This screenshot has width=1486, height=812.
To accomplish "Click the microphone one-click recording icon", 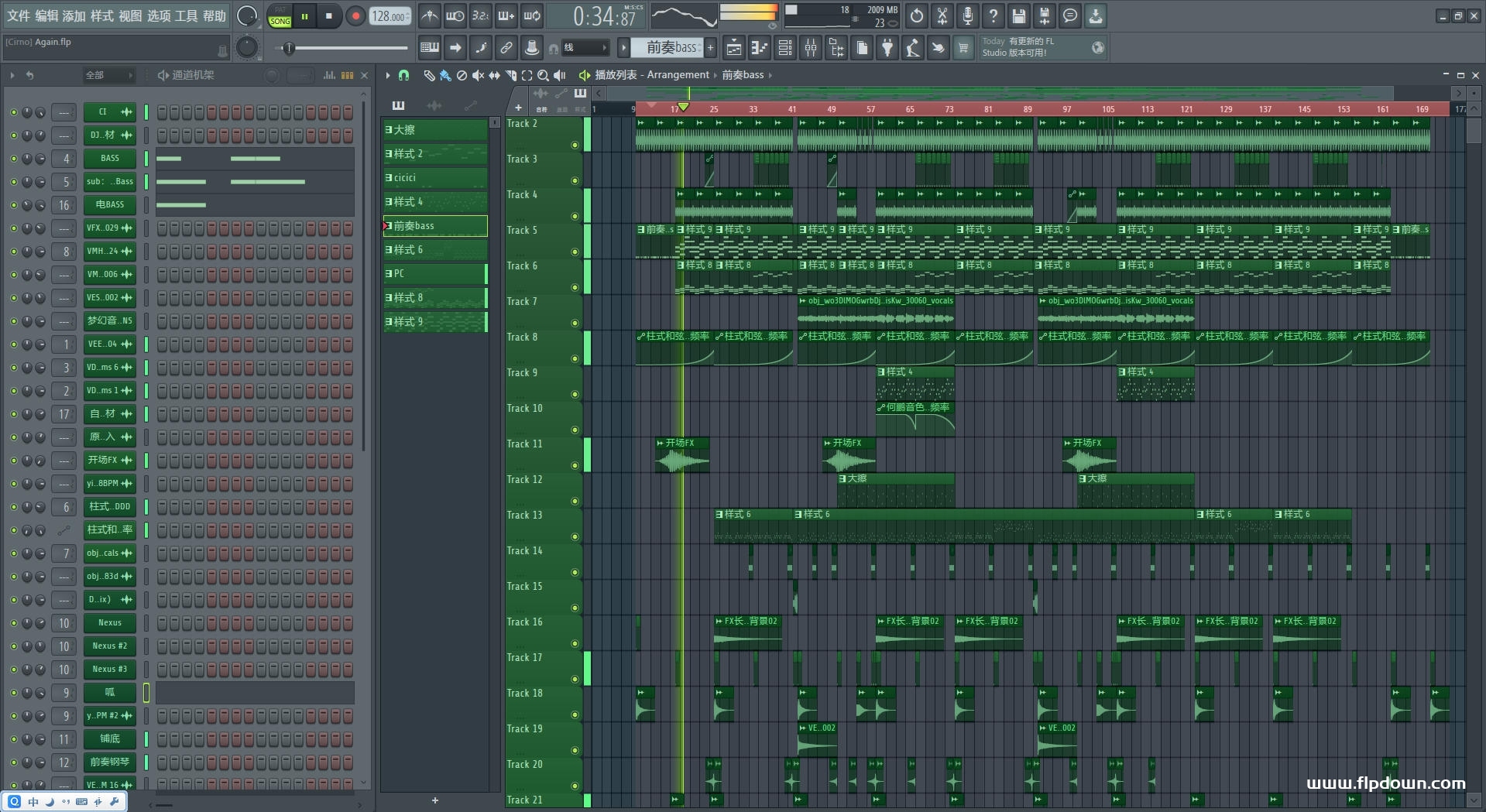I will [967, 16].
